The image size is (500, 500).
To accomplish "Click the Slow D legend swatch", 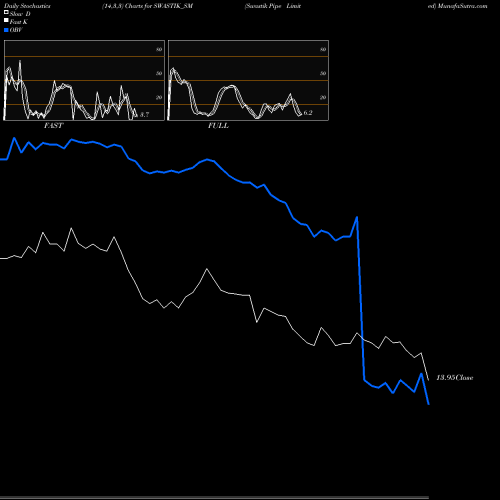I will coord(6,12).
